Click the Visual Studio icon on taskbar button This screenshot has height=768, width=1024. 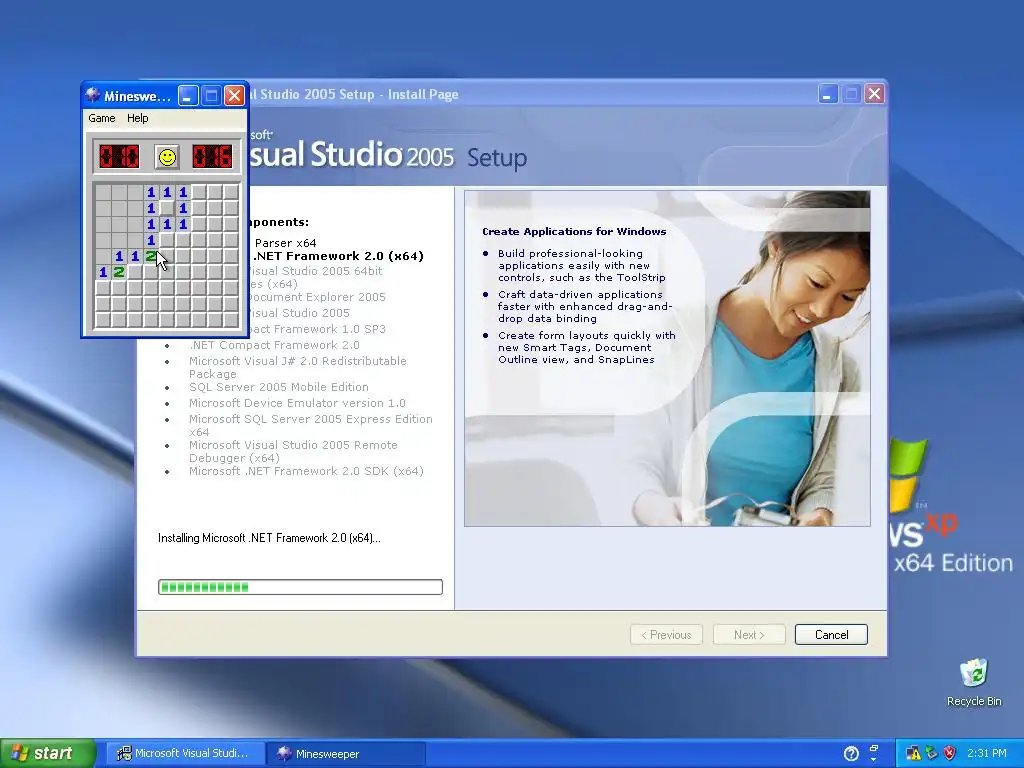pos(123,754)
